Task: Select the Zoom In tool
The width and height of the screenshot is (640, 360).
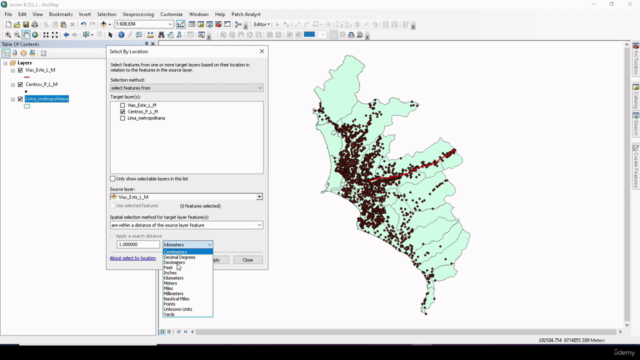Action: 8,35
